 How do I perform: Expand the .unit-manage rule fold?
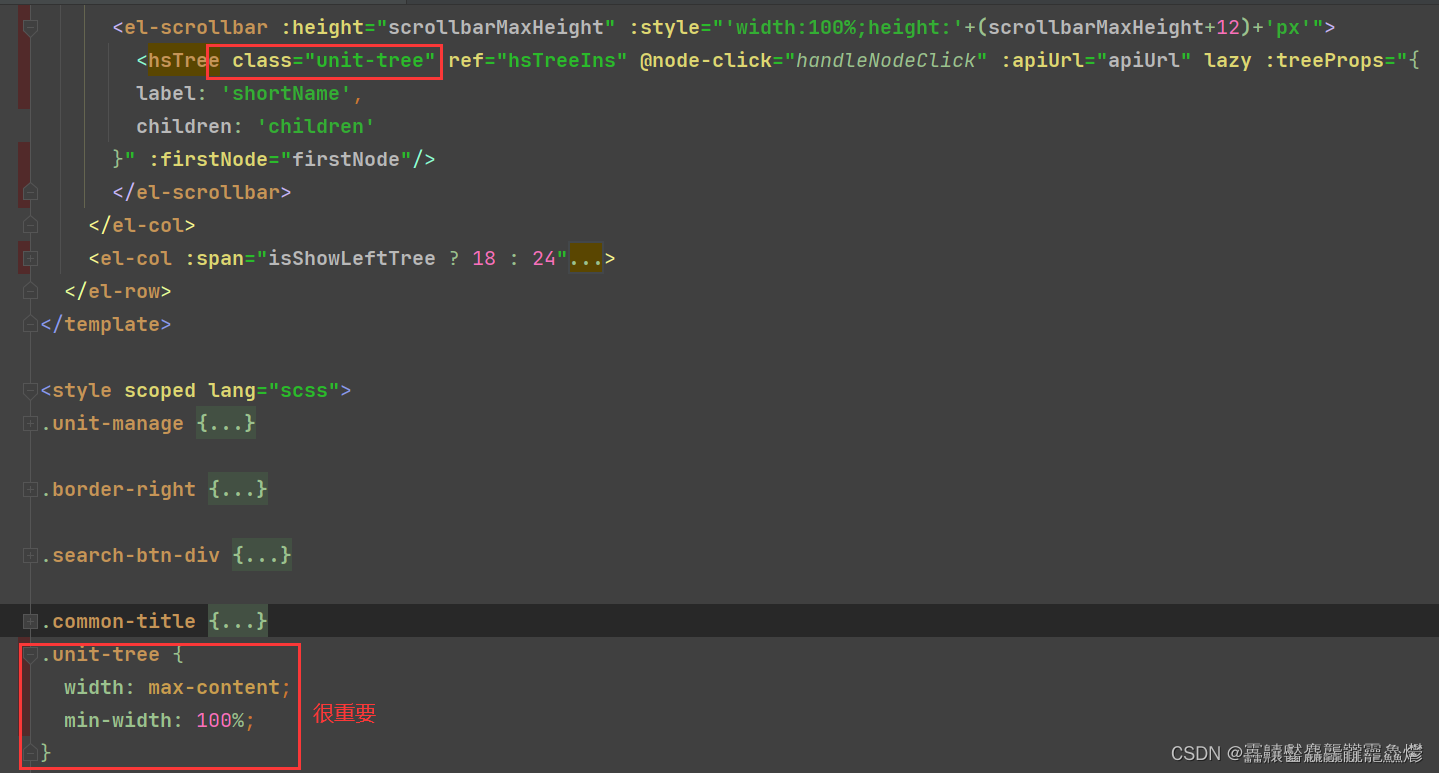click(x=30, y=423)
